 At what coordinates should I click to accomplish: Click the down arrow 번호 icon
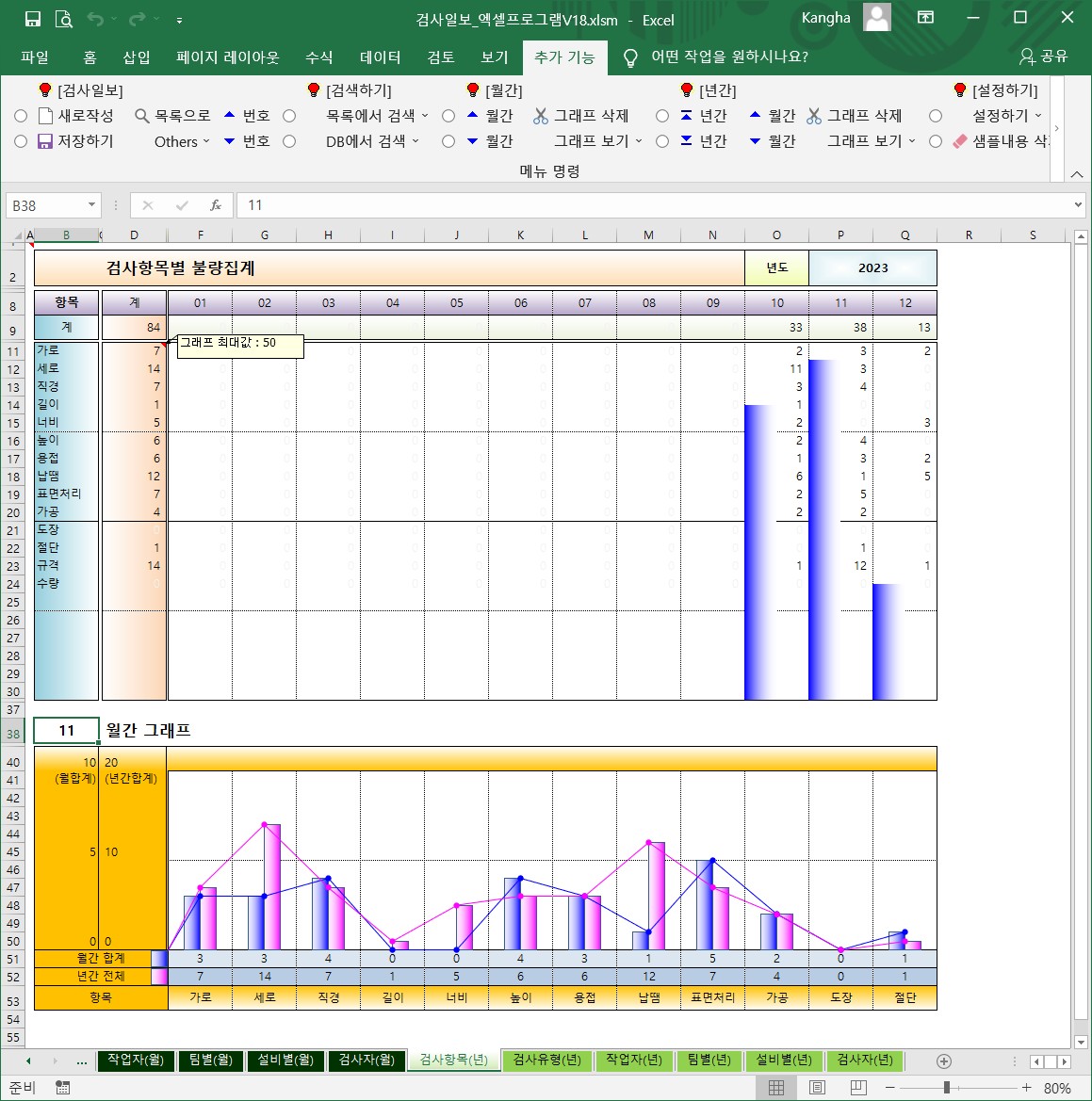pyautogui.click(x=230, y=141)
